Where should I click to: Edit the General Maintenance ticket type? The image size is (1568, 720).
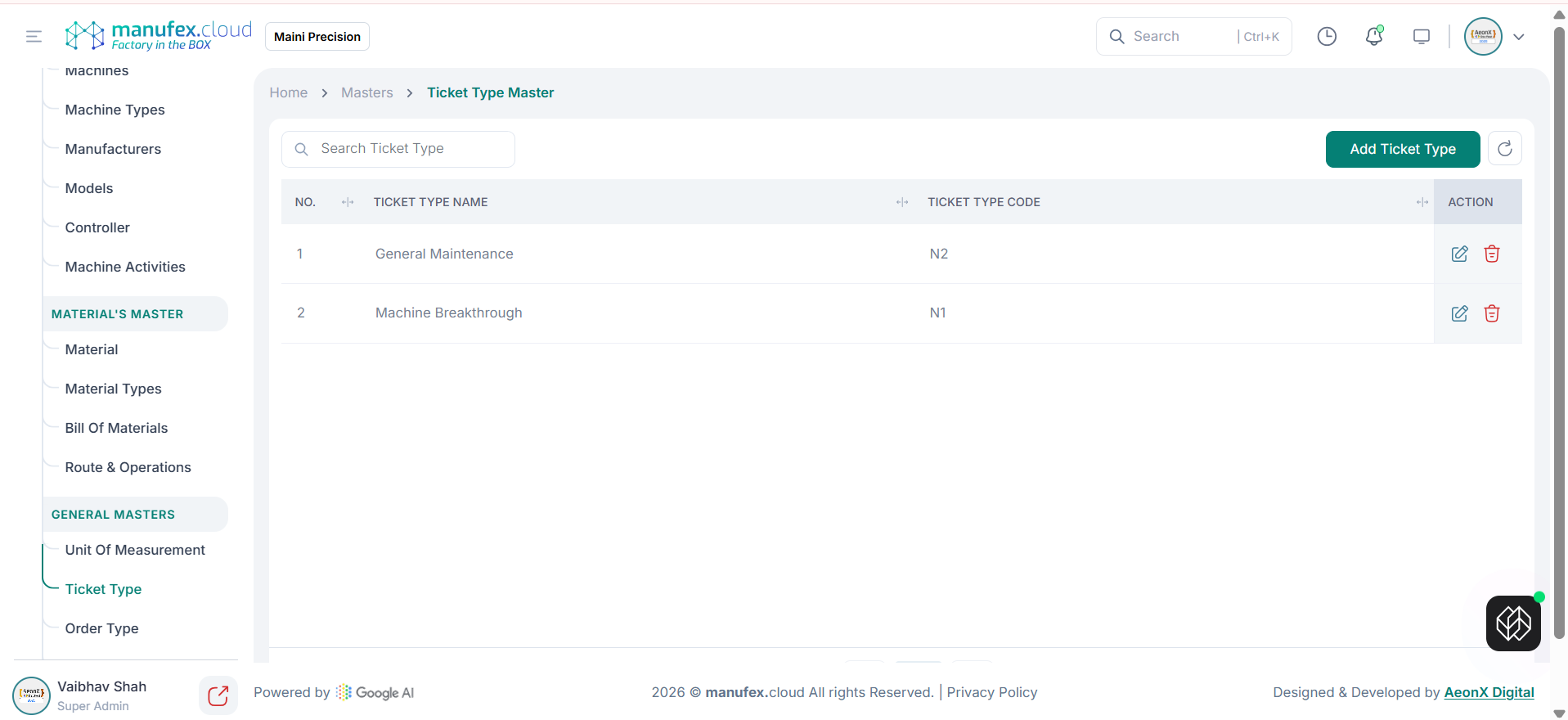[1459, 254]
